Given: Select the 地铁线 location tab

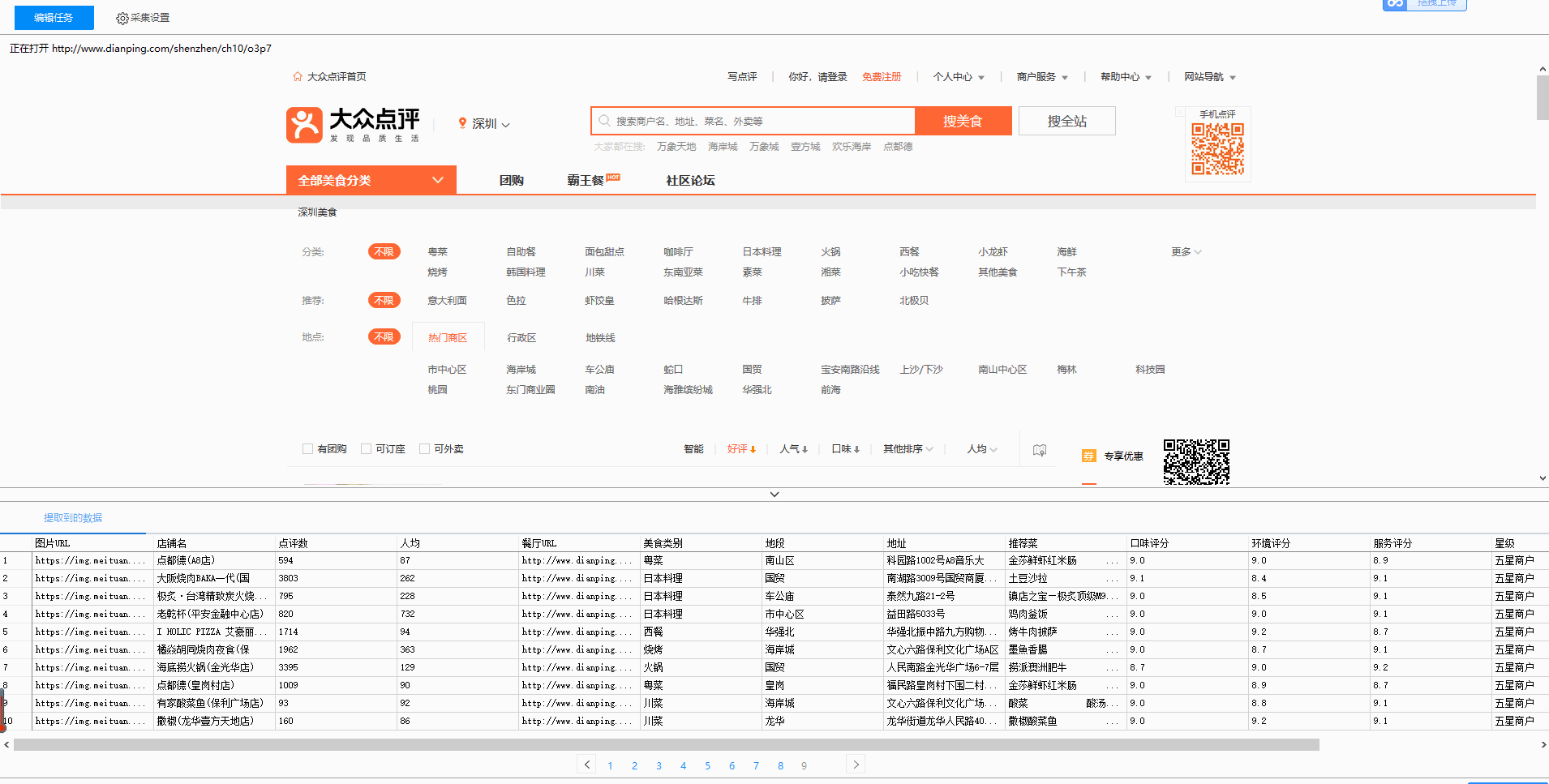Looking at the screenshot, I should 600,338.
